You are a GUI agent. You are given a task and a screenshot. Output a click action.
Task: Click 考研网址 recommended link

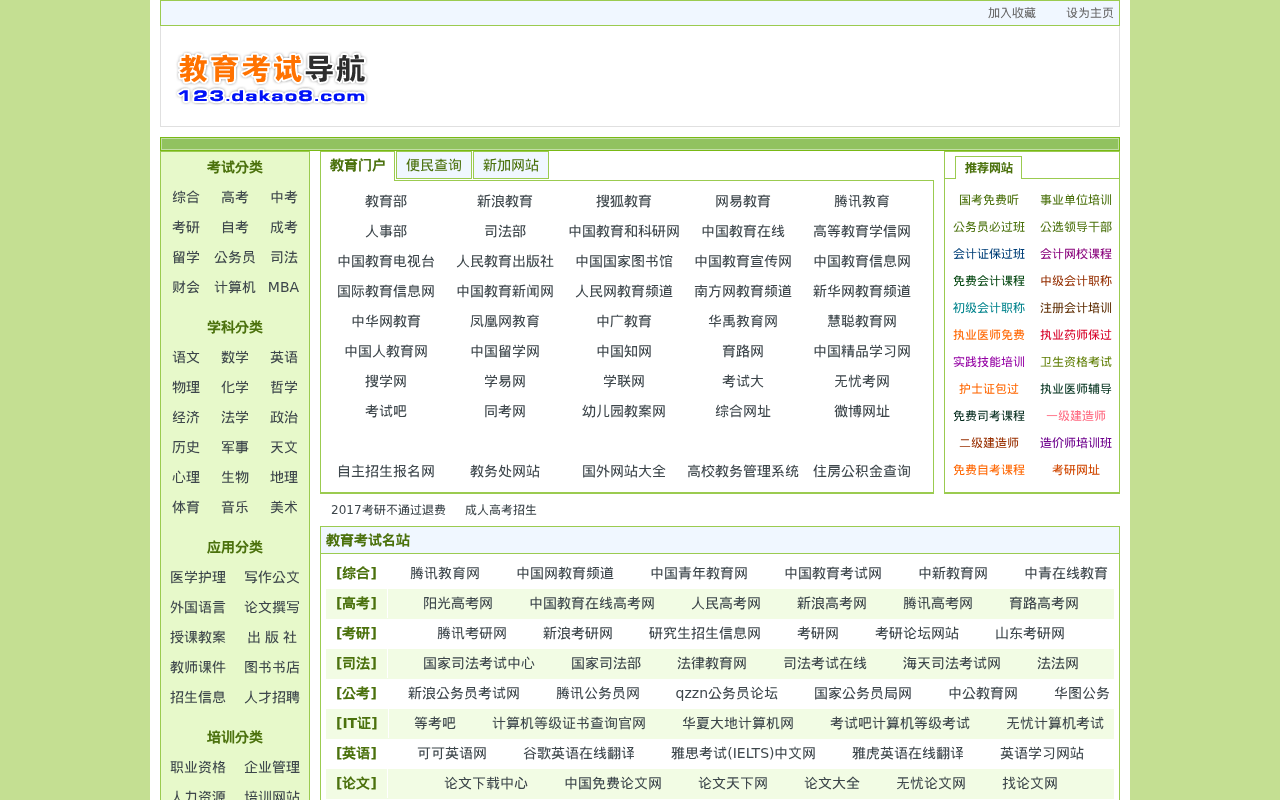pyautogui.click(x=1076, y=470)
